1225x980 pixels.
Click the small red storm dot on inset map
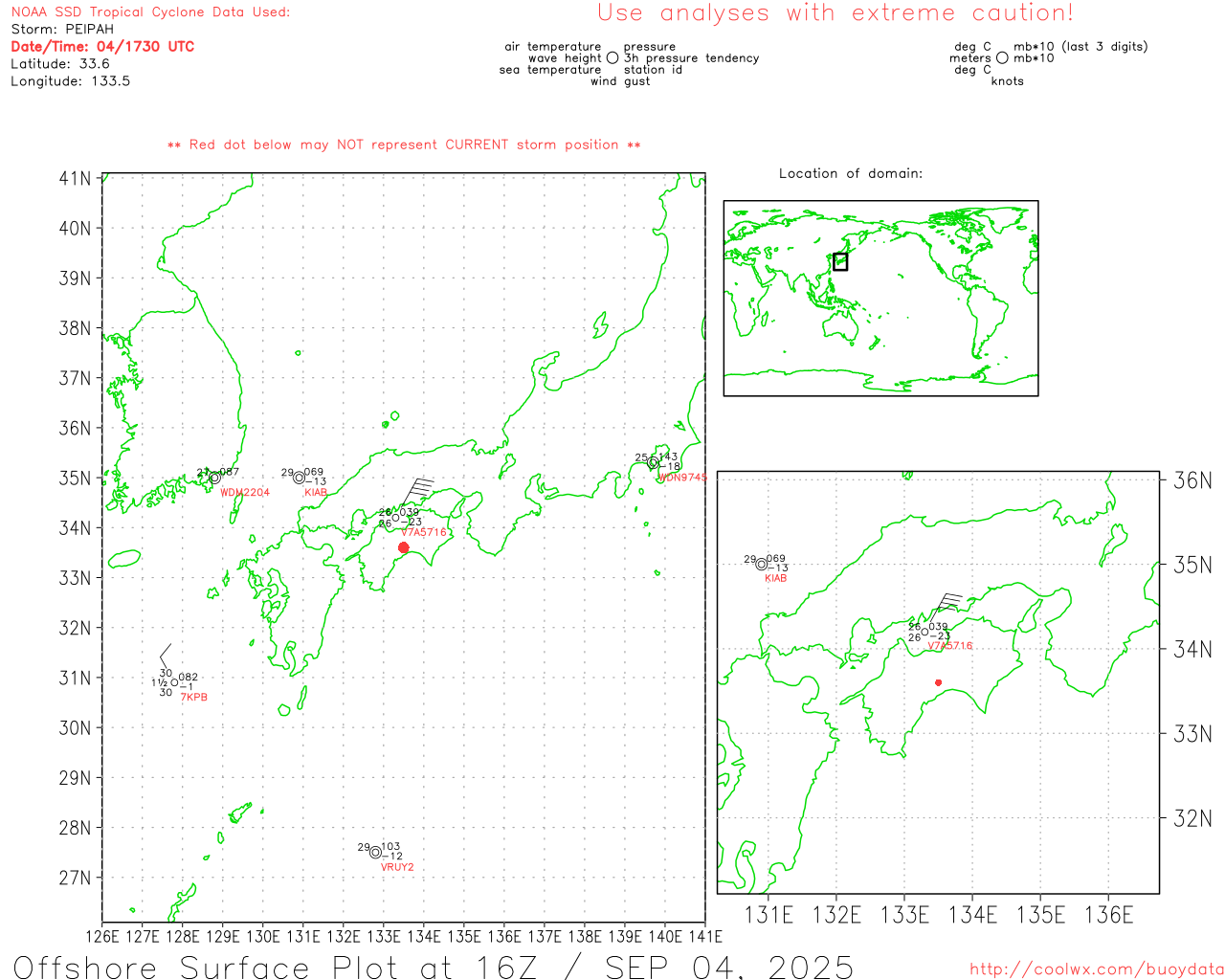938,682
